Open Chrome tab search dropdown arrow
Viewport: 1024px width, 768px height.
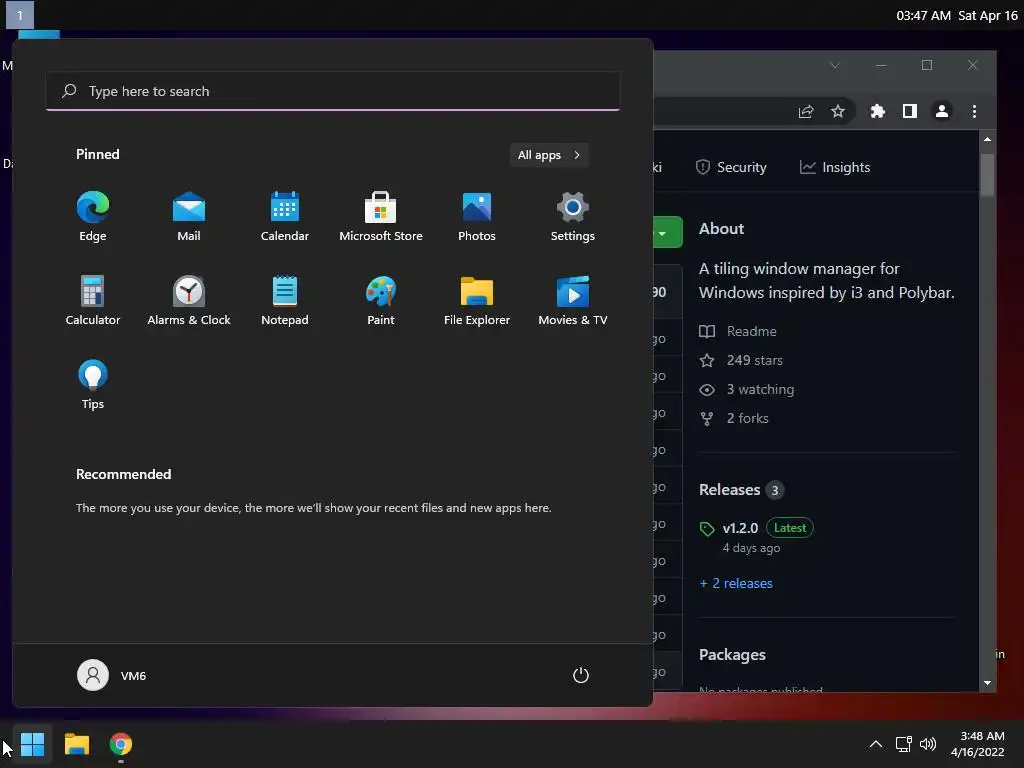tap(835, 65)
